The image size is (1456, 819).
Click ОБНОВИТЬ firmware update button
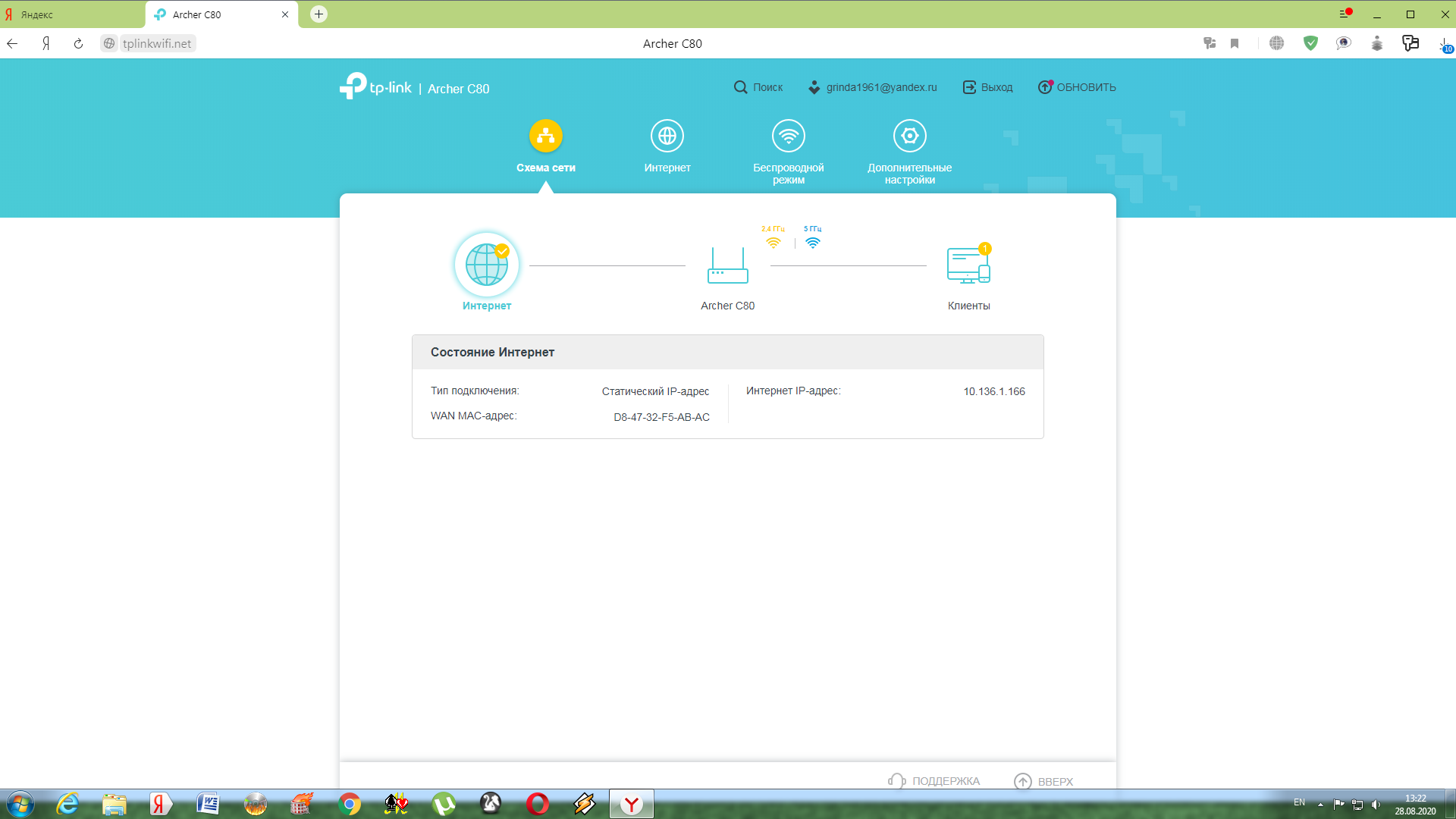click(x=1077, y=87)
